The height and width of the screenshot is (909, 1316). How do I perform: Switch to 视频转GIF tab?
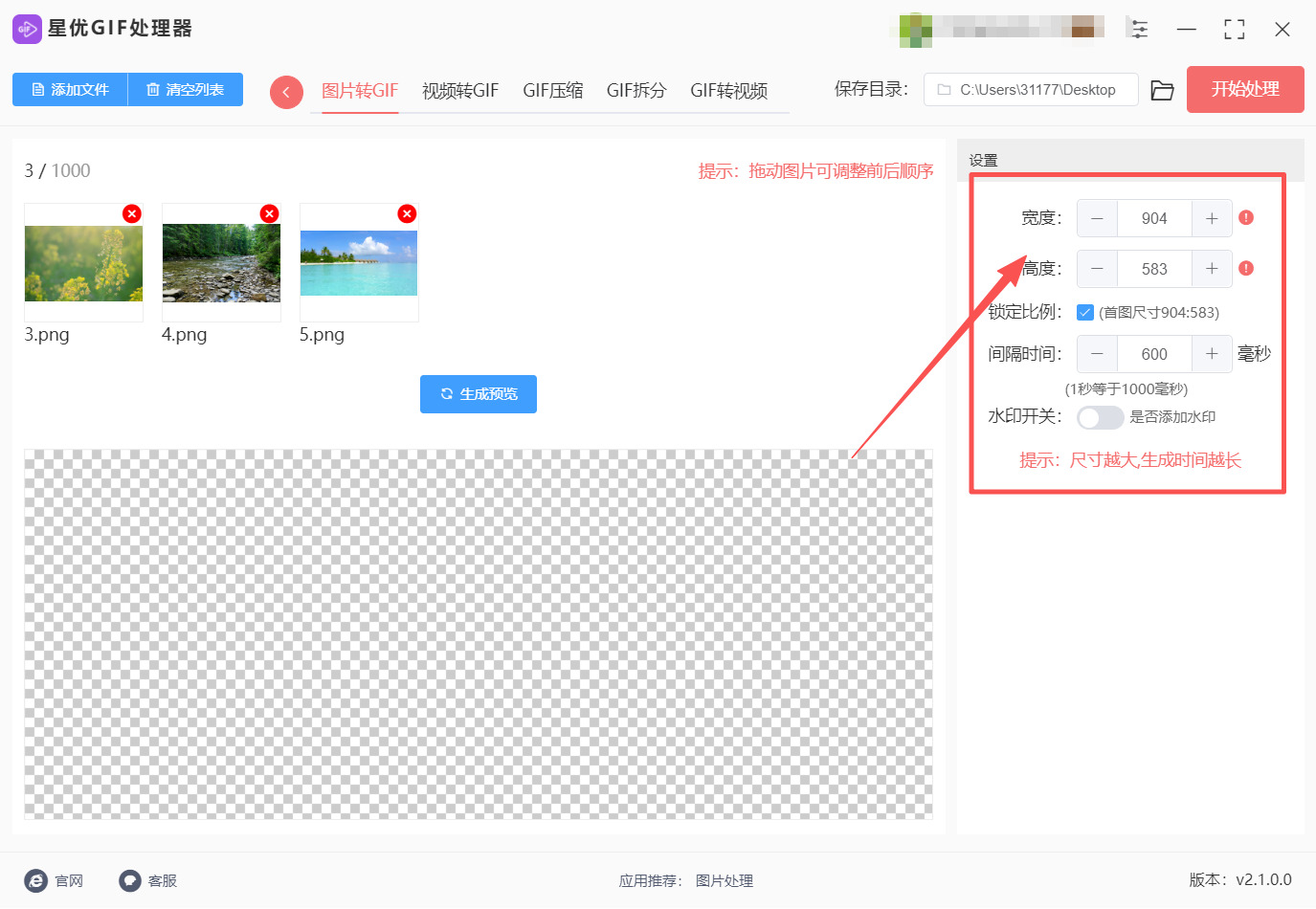(x=460, y=91)
